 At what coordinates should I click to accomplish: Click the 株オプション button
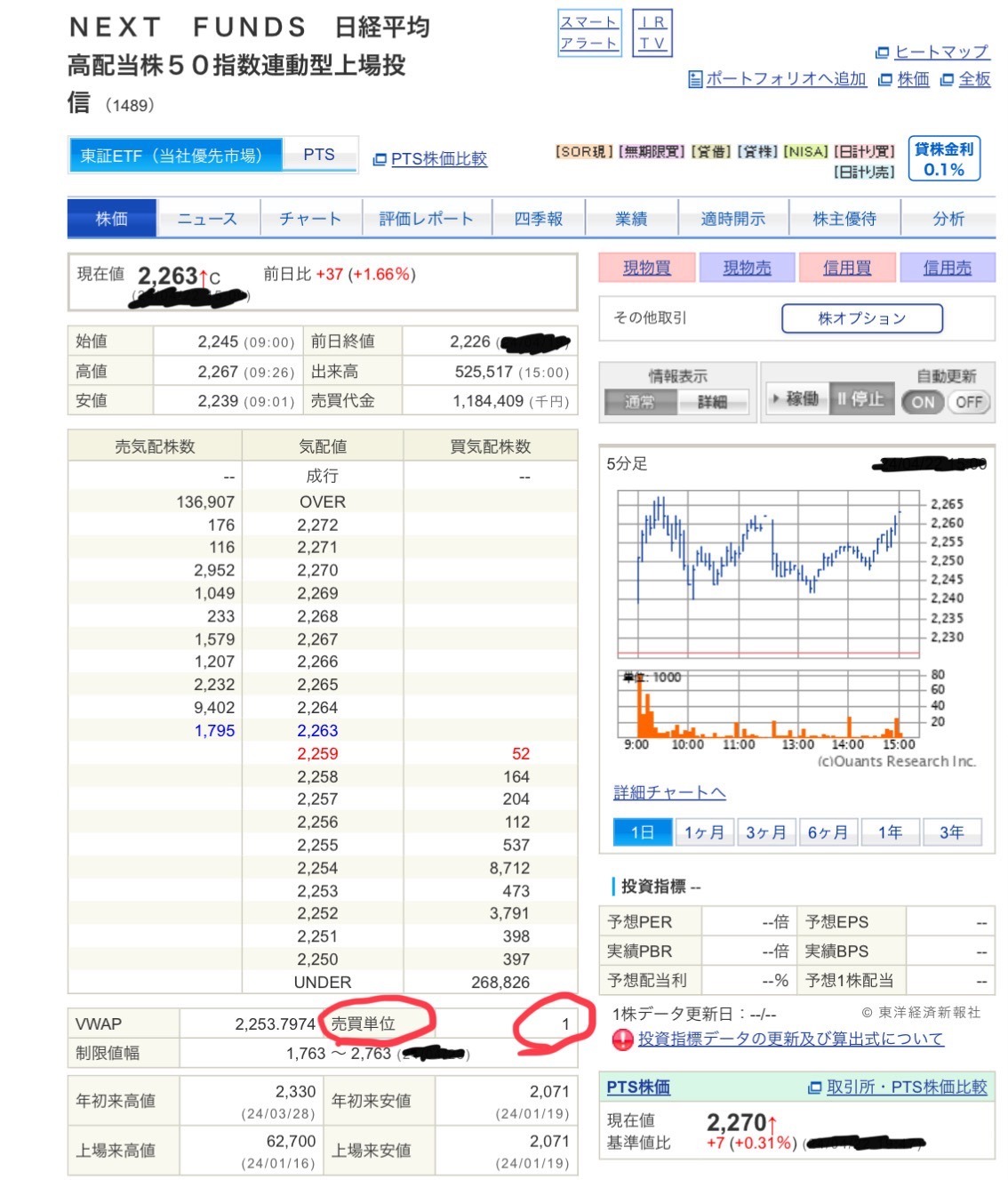tap(862, 318)
